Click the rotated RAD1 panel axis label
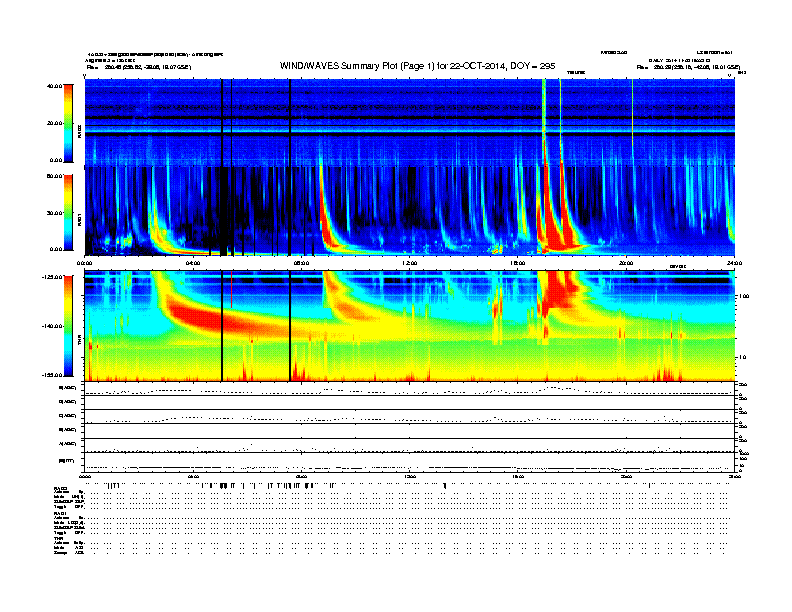This screenshot has width=792, height=612. tap(79, 219)
